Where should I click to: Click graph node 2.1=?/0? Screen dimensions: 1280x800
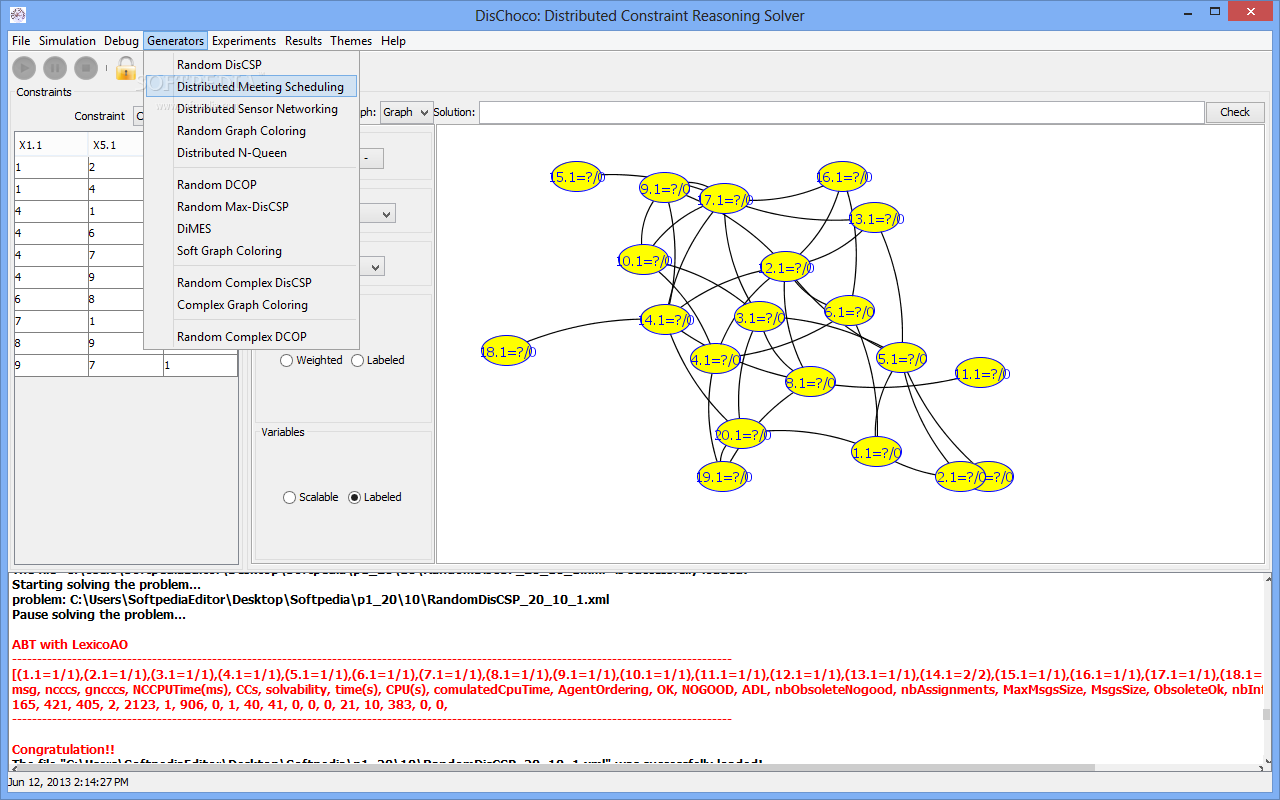(x=961, y=477)
